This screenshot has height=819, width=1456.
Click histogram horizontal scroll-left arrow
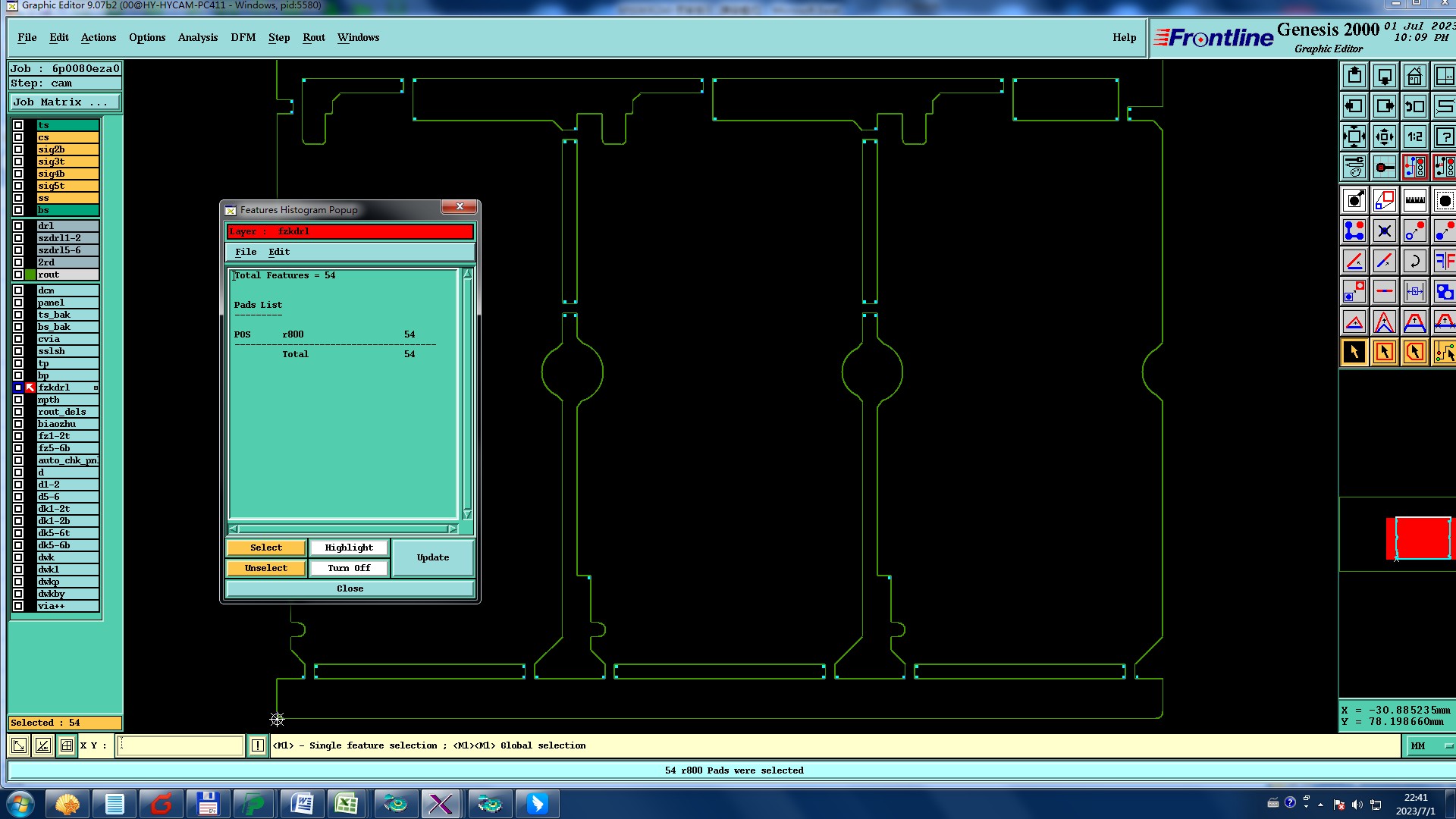click(234, 529)
